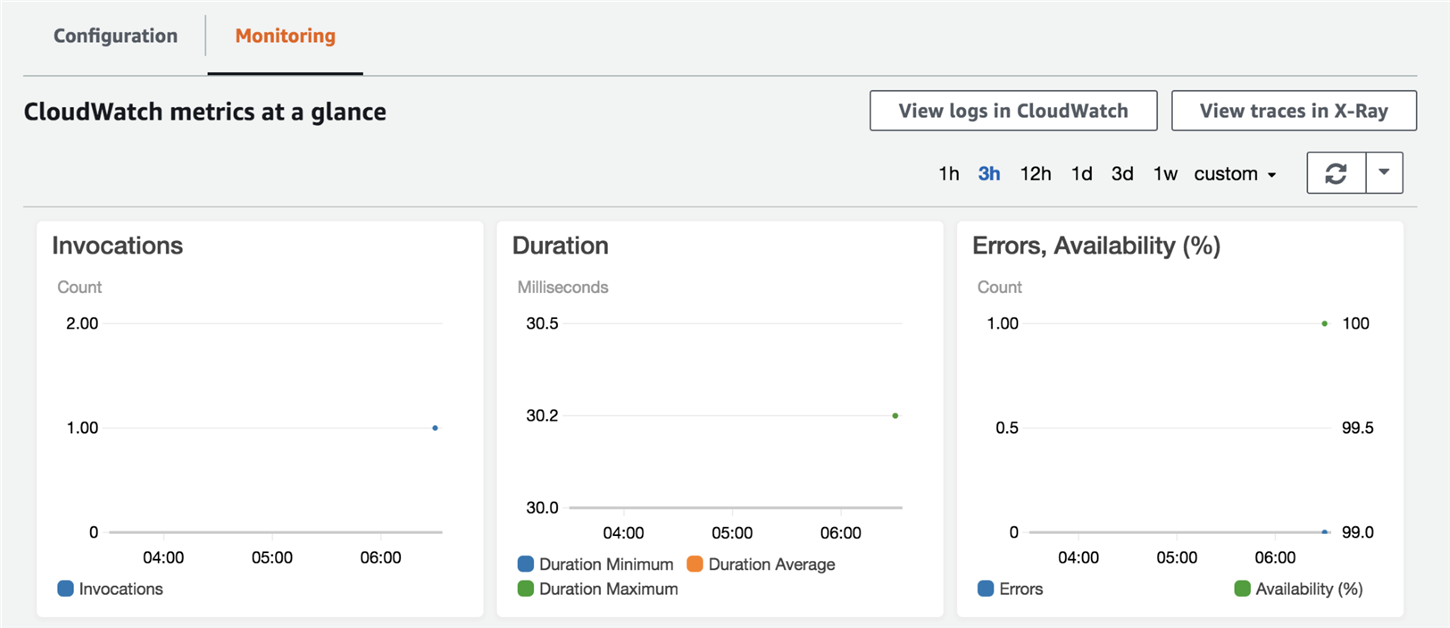The width and height of the screenshot is (1450, 628).
Task: Click View logs in CloudWatch button
Action: 1013,111
